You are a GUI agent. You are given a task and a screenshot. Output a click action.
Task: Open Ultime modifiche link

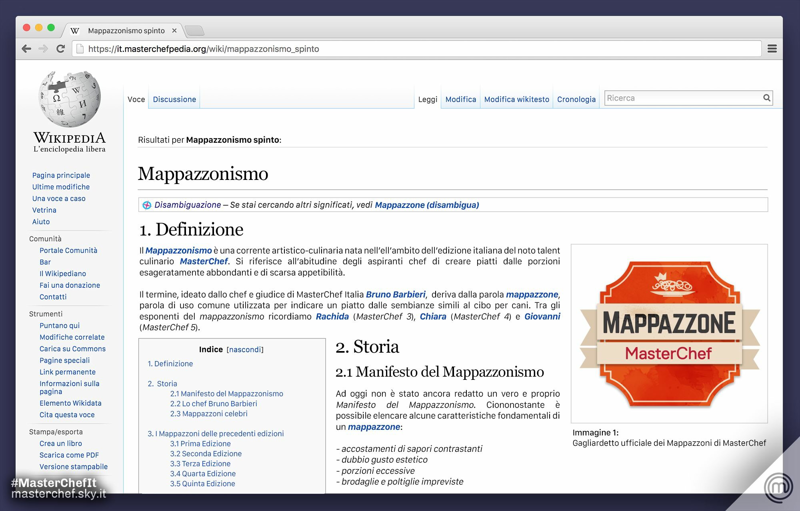pyautogui.click(x=61, y=187)
